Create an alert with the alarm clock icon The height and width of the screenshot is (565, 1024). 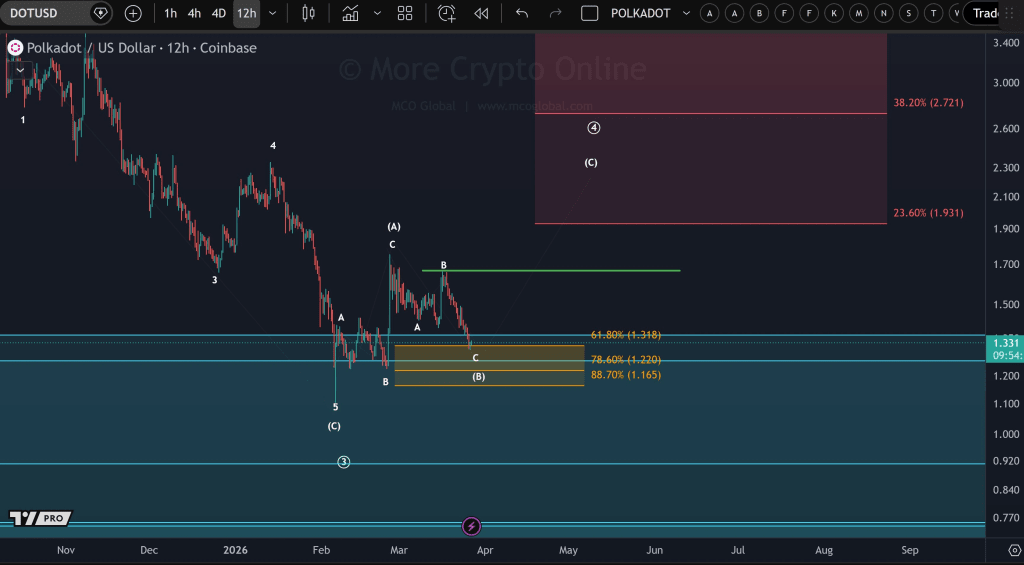coord(447,13)
